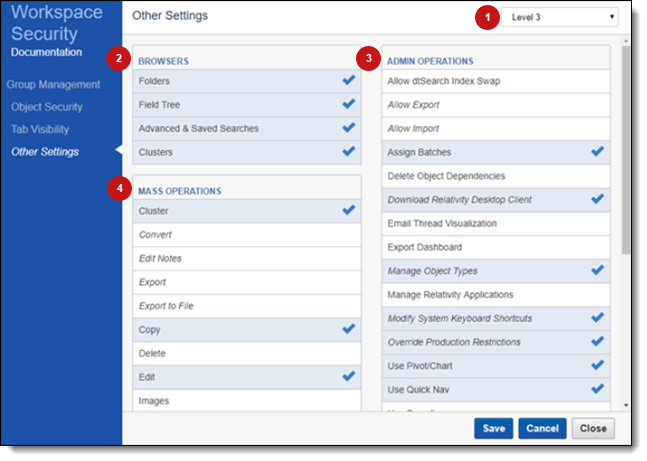Enable the Convert mass operation
647x461 pixels.
click(247, 235)
